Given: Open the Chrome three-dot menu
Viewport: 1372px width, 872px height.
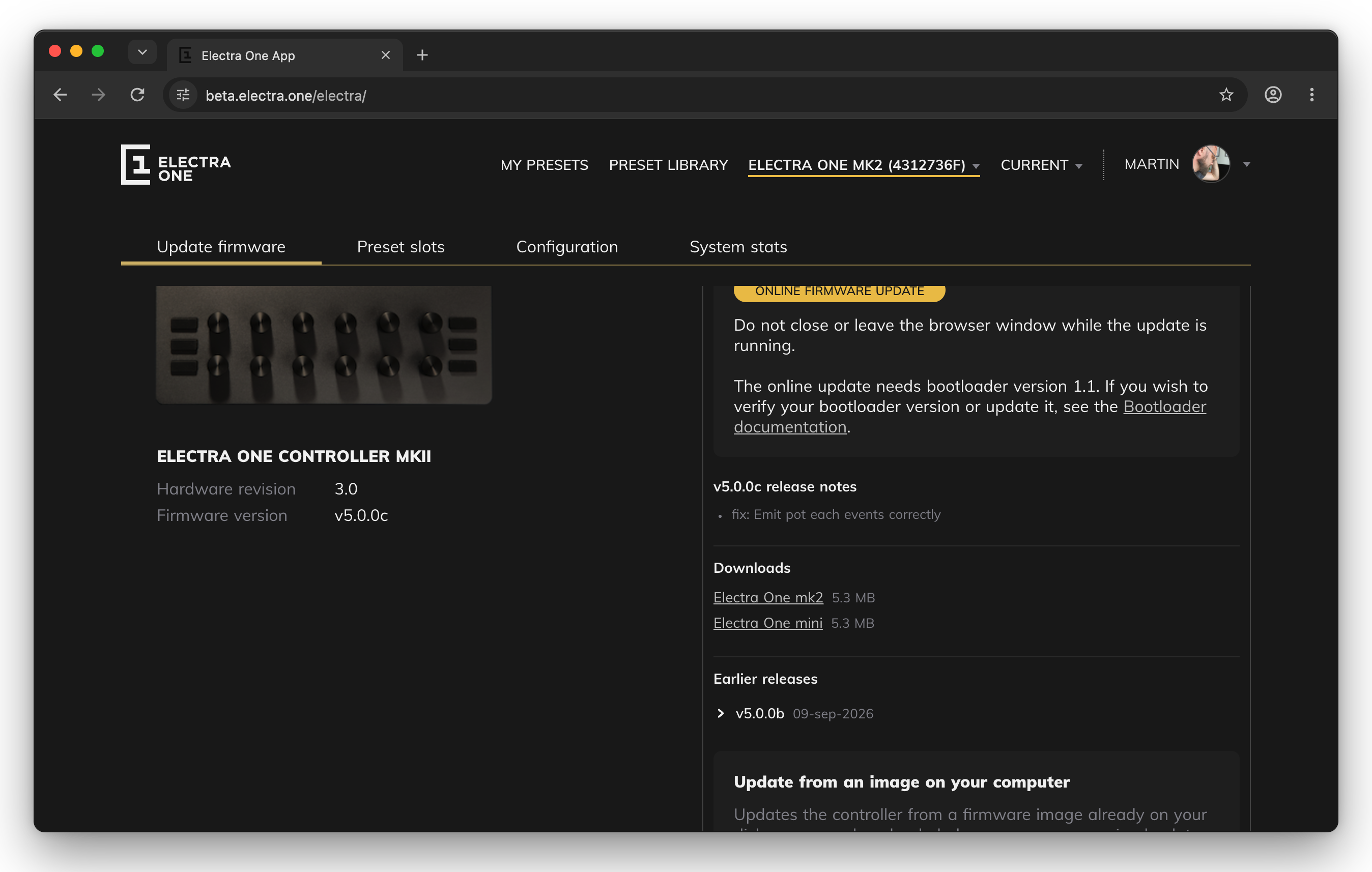Looking at the screenshot, I should [1311, 95].
